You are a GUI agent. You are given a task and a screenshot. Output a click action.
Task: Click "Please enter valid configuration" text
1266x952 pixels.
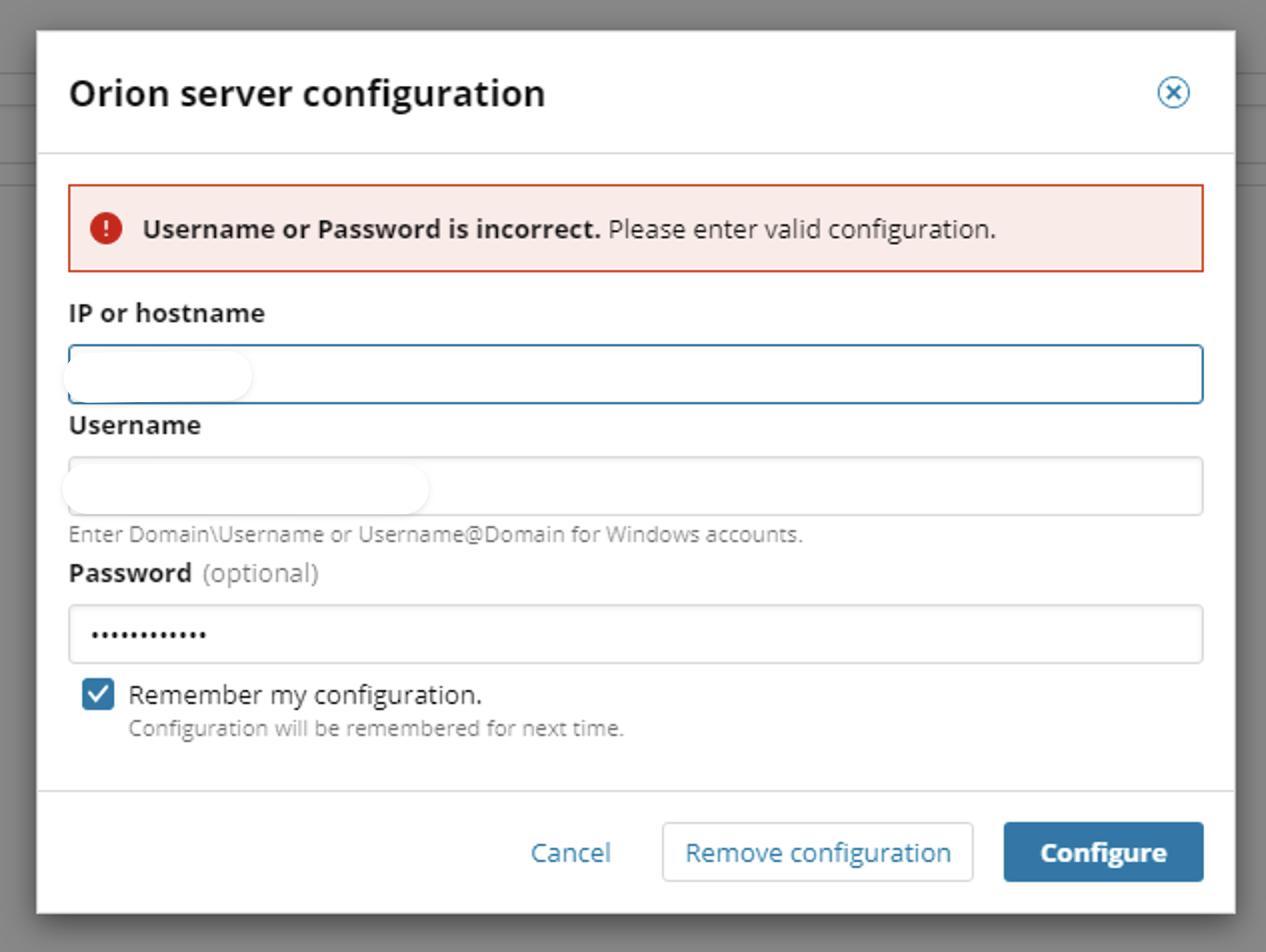pyautogui.click(x=802, y=229)
